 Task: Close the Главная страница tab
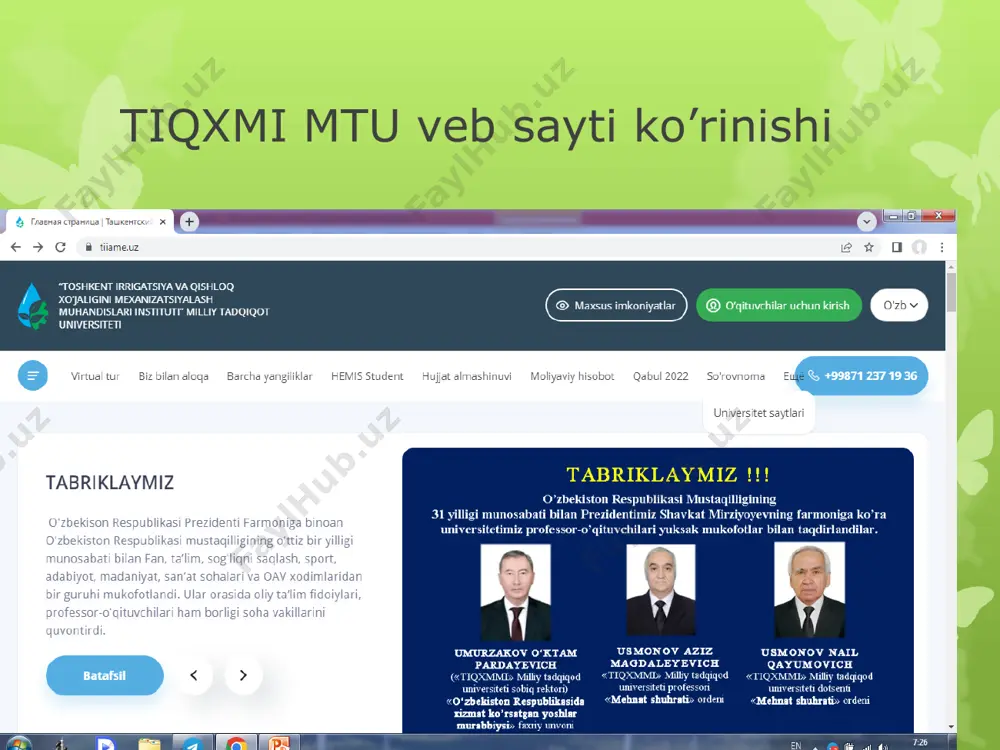[x=163, y=222]
